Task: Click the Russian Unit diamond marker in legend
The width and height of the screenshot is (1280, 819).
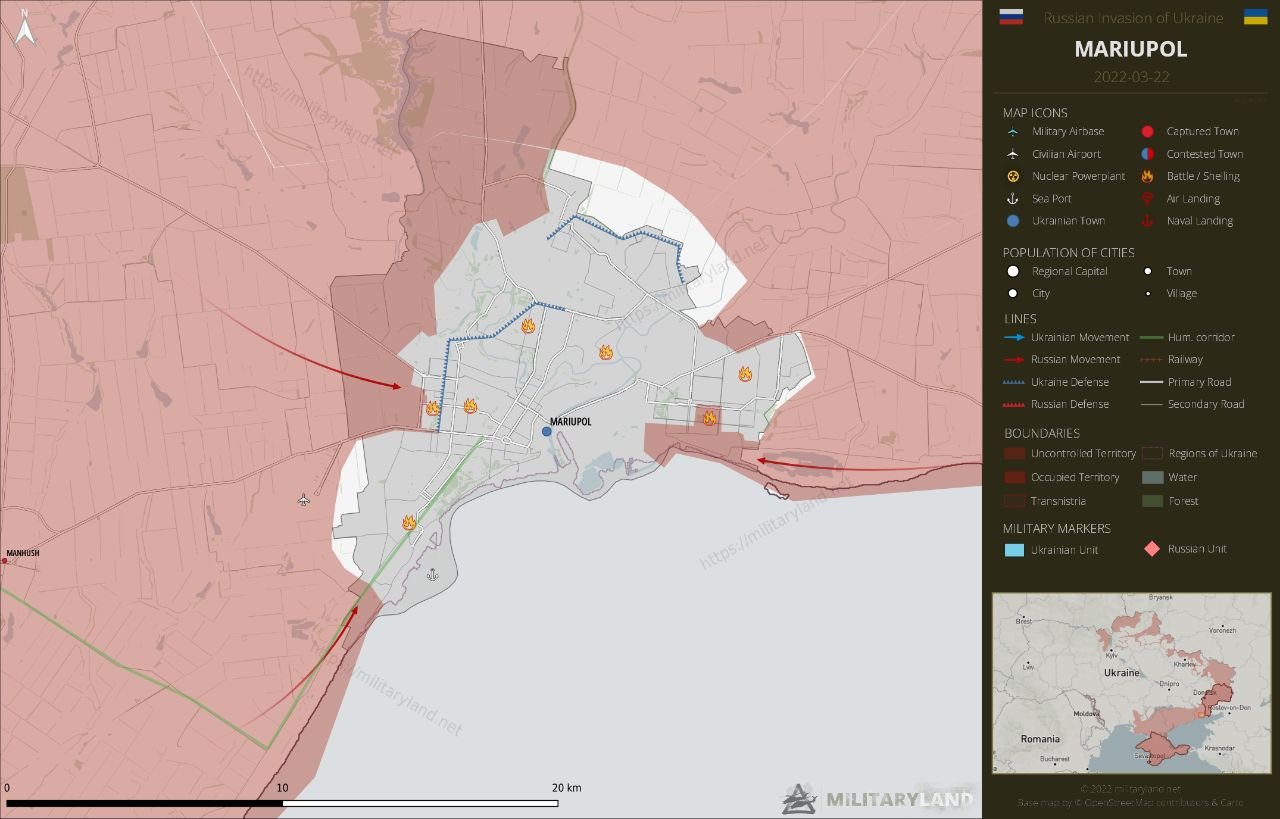Action: pyautogui.click(x=1151, y=549)
